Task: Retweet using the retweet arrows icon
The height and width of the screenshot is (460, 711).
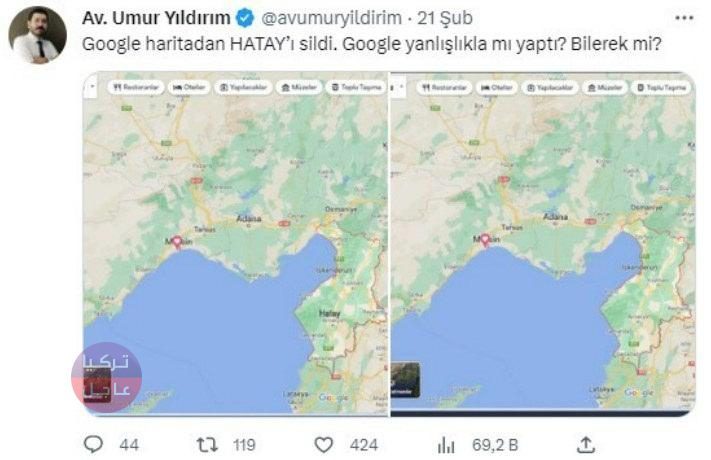Action: pos(207,445)
